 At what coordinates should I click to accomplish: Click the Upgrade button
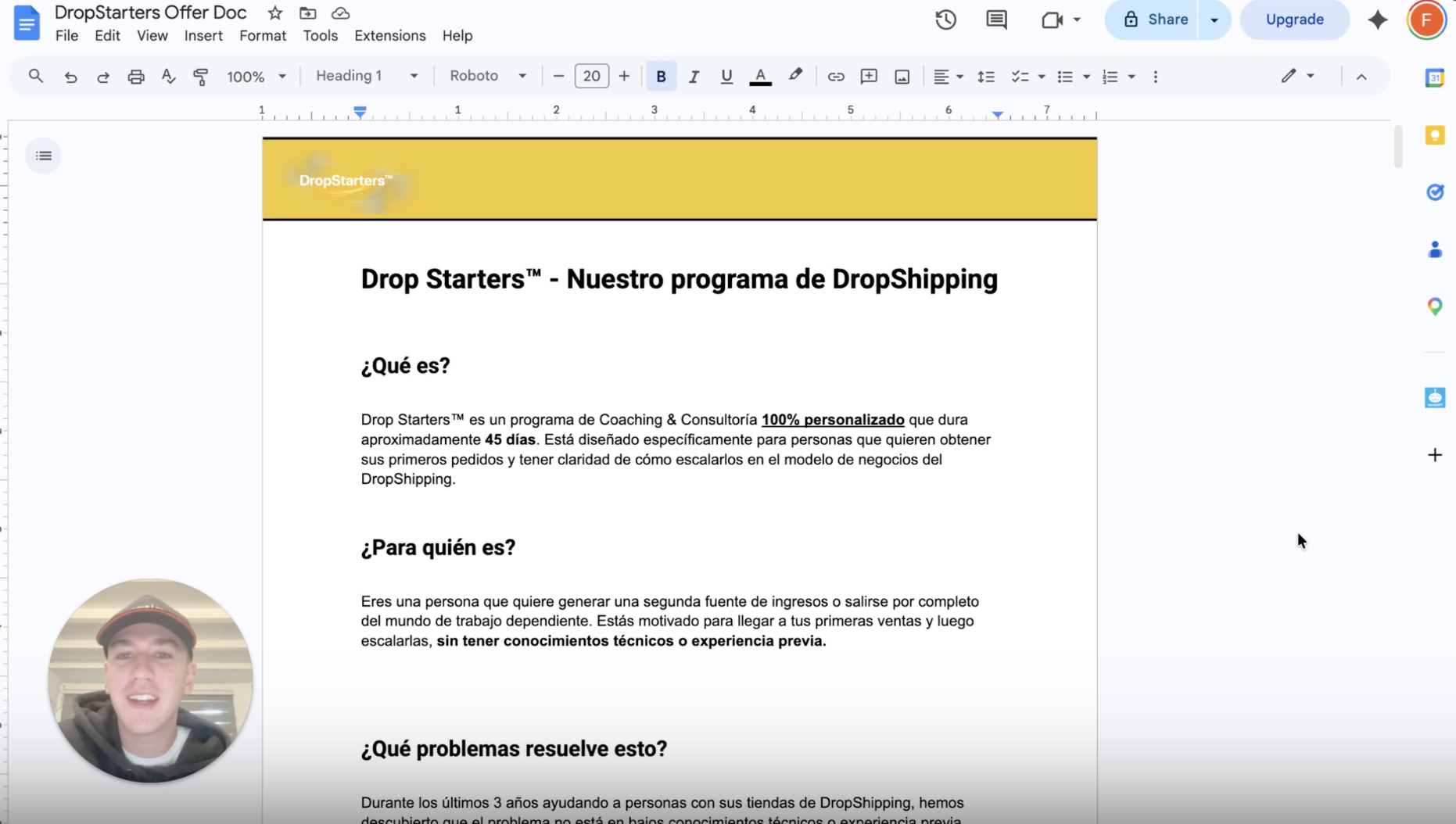(1294, 20)
